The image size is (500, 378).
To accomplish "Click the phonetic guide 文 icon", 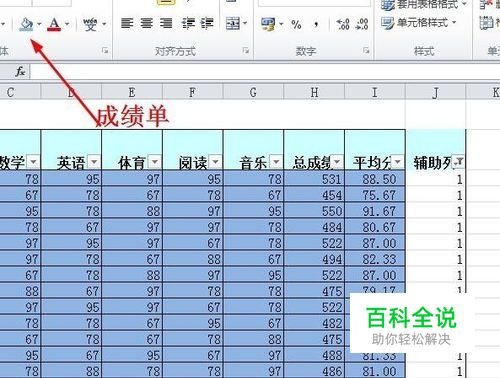I will pos(90,24).
